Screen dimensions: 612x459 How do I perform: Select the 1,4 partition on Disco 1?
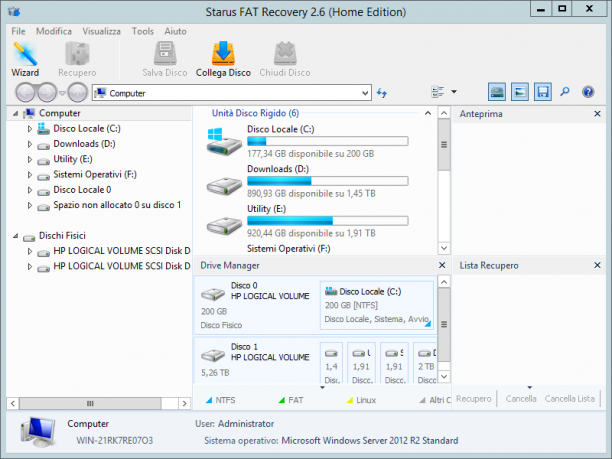click(331, 364)
